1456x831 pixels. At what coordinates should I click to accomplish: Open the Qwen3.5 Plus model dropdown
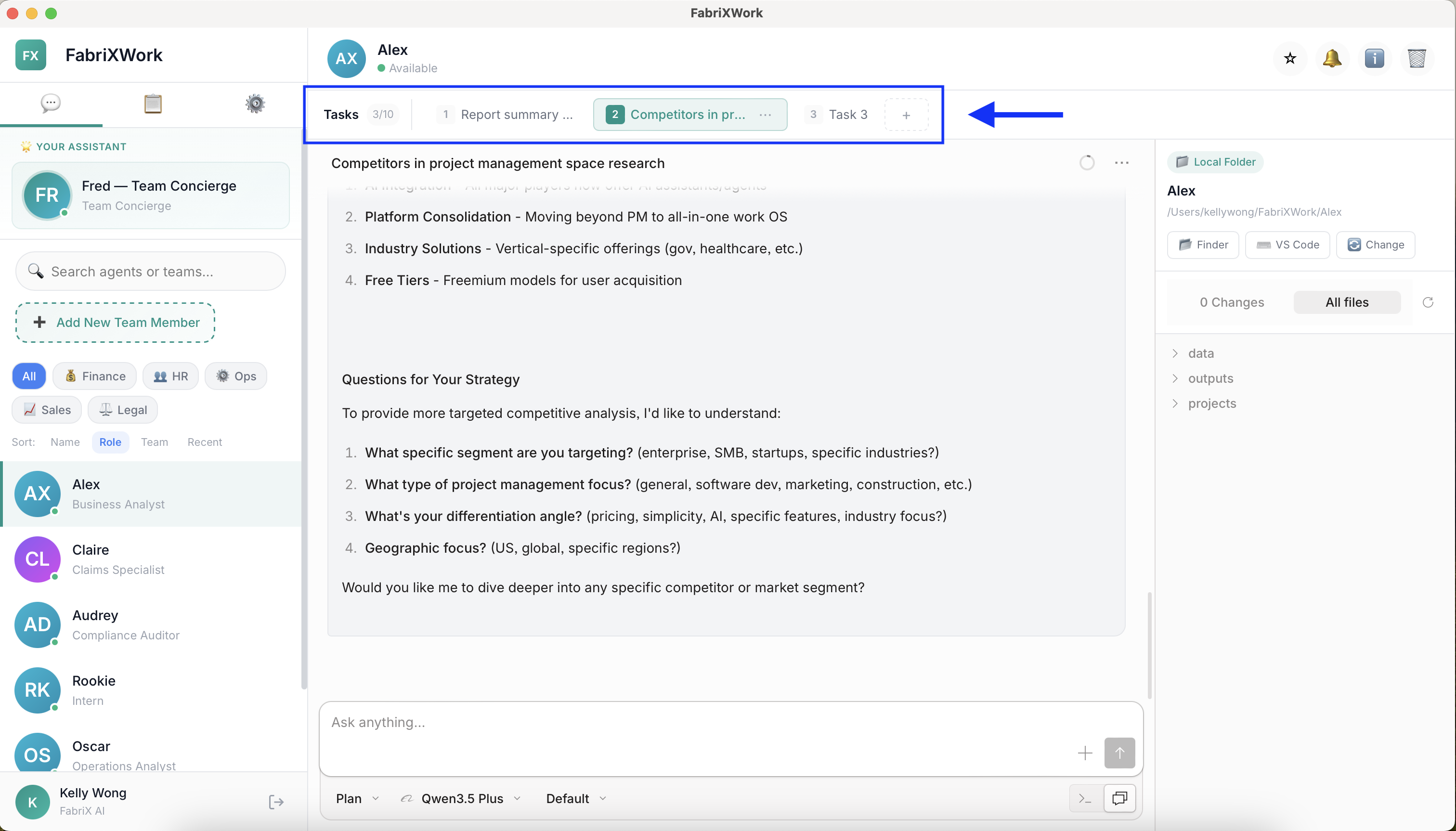tap(462, 798)
